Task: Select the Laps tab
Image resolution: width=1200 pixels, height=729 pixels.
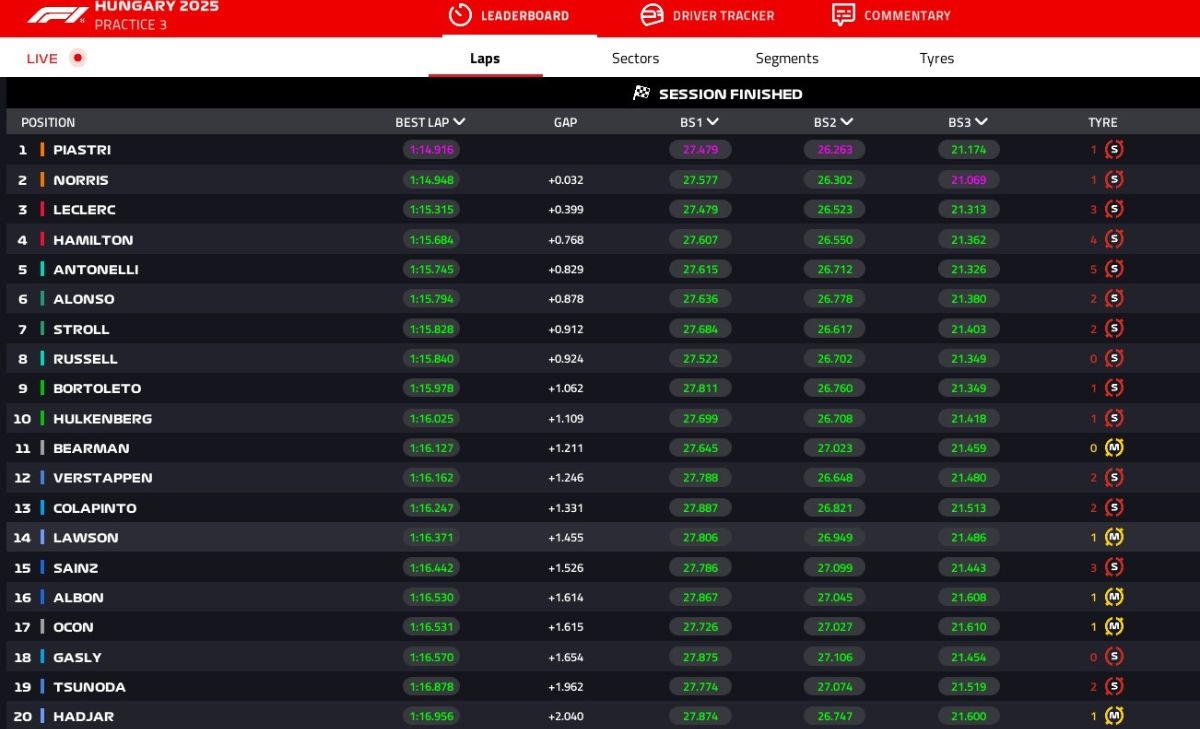Action: click(x=485, y=58)
